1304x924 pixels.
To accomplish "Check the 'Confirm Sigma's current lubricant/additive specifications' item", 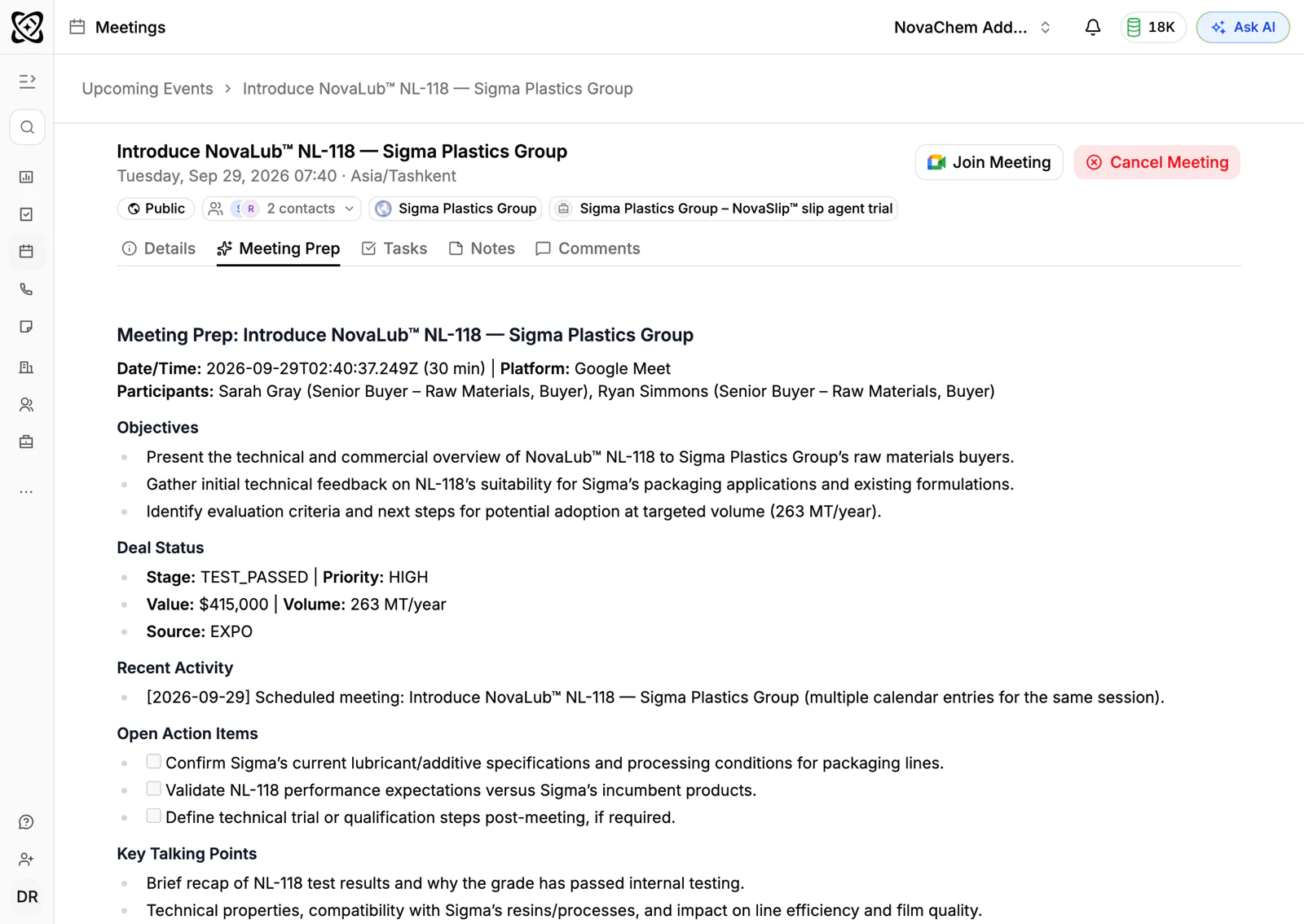I will coord(153,762).
